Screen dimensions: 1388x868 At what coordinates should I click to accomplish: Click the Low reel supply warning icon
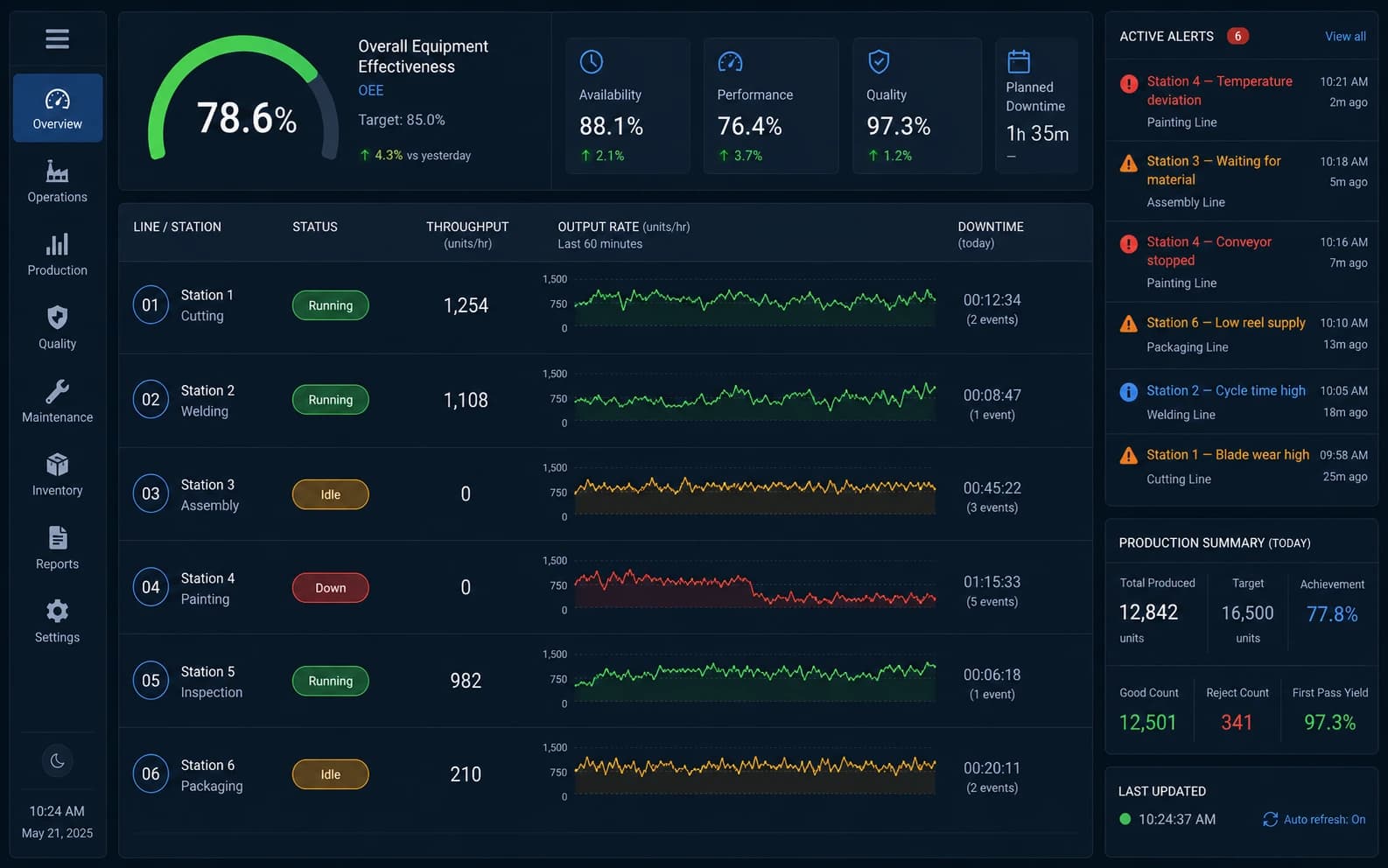1129,324
